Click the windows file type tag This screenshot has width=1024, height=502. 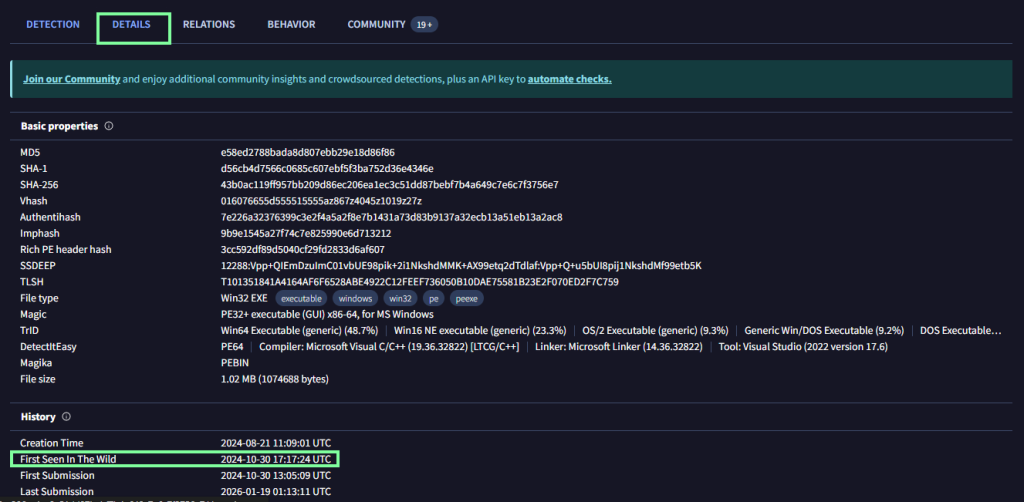(355, 298)
